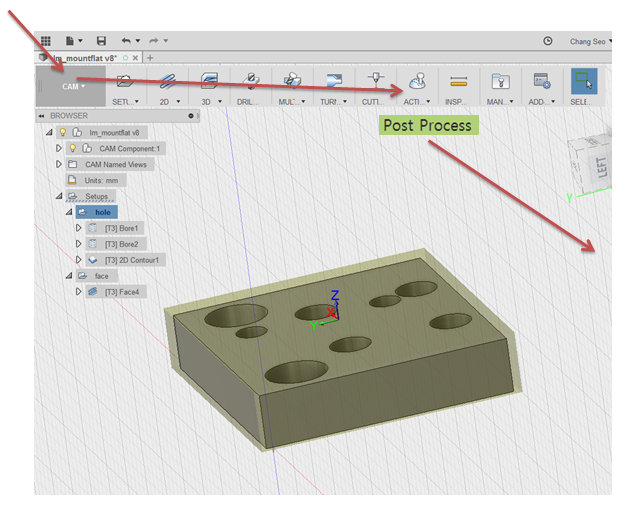
Task: Expand the SETUP menu arrow
Action: click(137, 101)
